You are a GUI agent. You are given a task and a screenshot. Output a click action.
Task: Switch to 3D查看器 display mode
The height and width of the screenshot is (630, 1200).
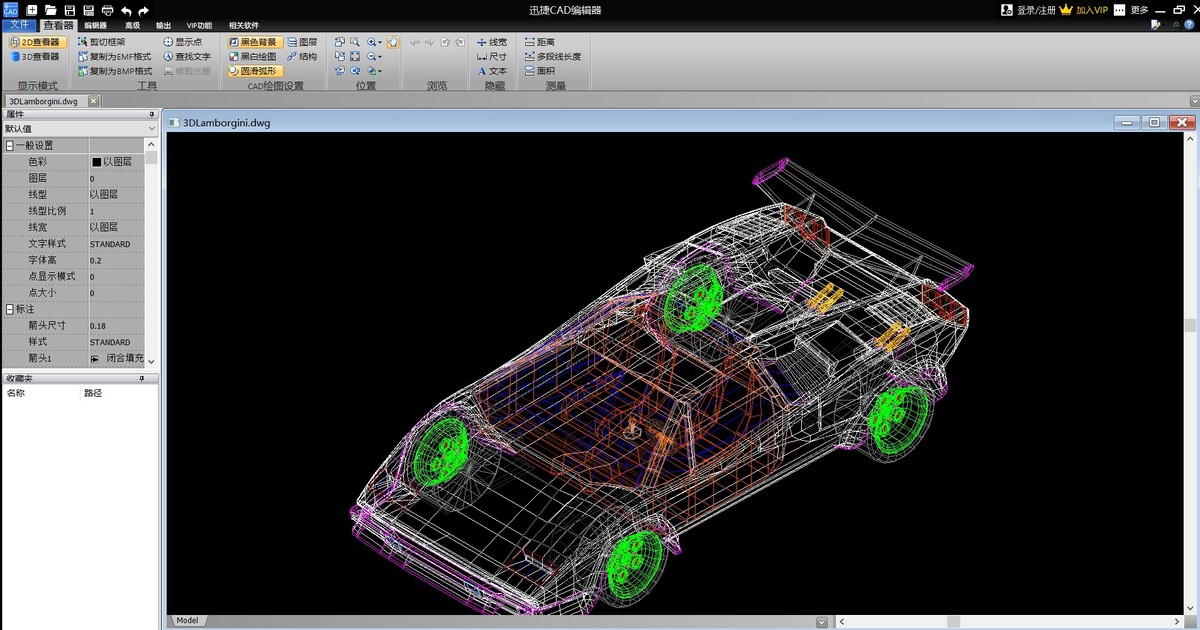point(34,57)
